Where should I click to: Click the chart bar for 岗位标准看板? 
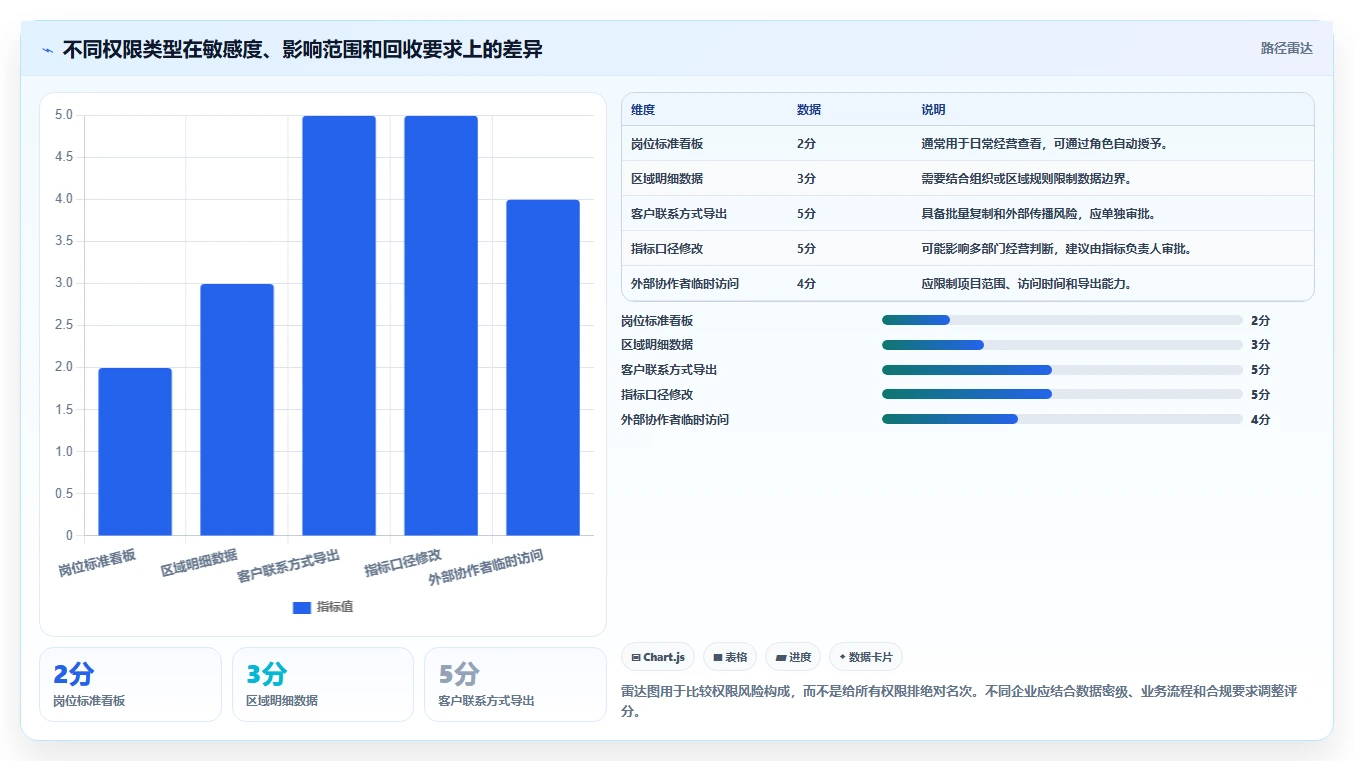[135, 452]
